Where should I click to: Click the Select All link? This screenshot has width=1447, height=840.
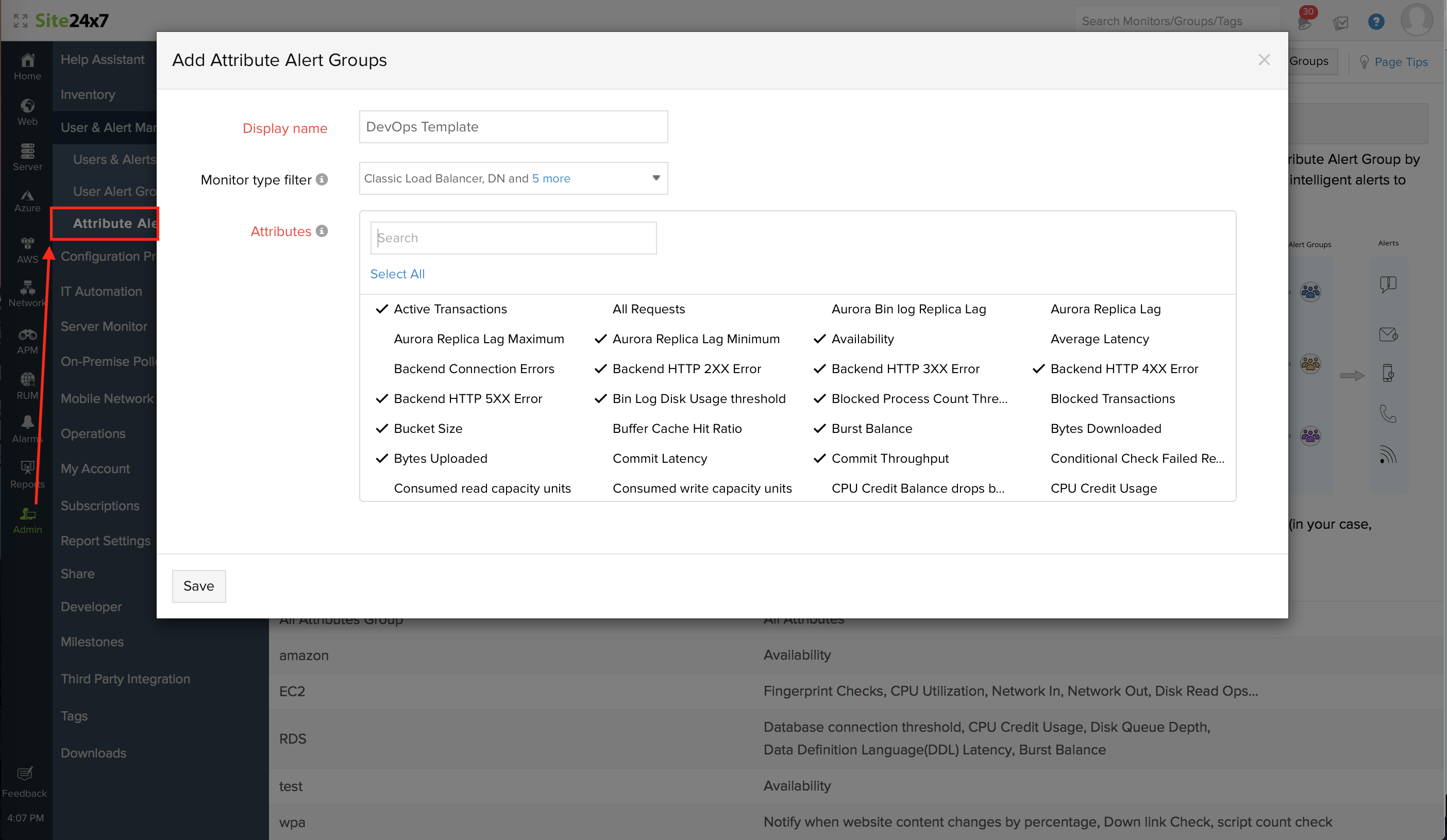click(397, 274)
